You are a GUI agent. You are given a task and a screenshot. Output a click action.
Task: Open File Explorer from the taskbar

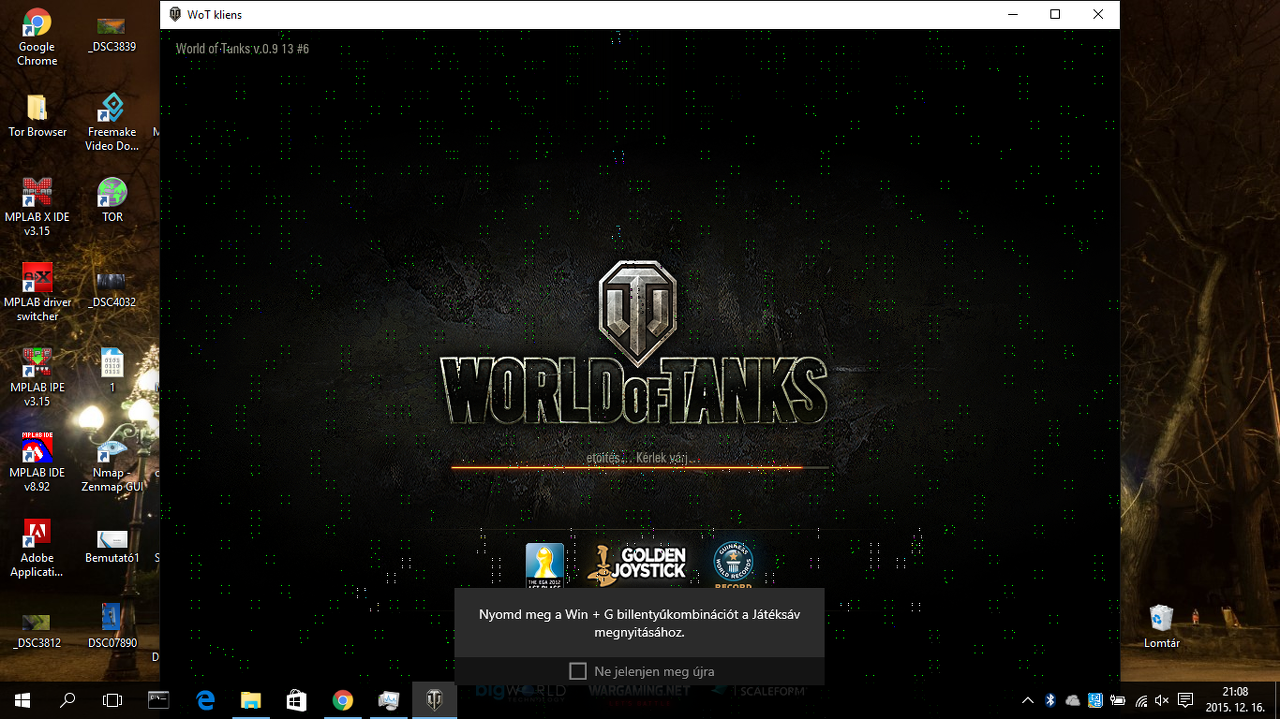click(251, 700)
